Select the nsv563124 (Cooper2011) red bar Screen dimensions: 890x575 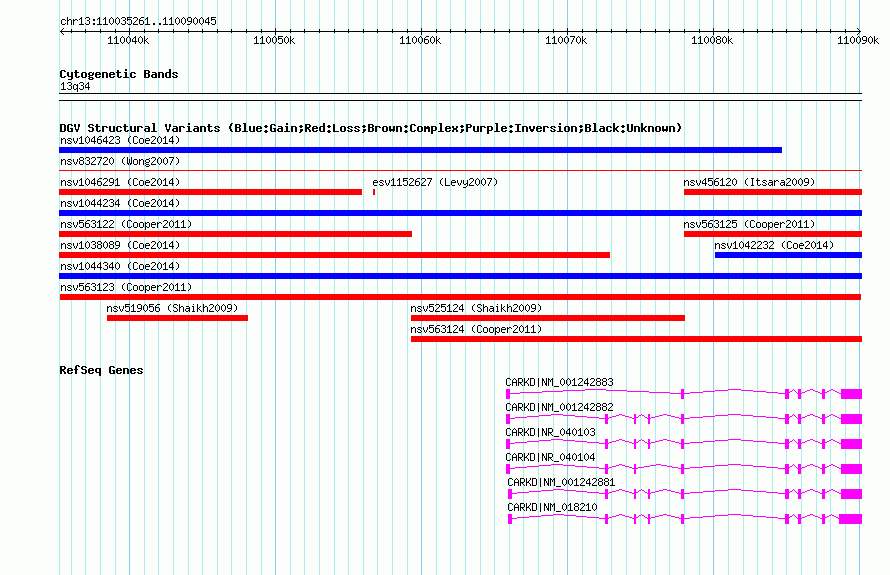pos(636,339)
